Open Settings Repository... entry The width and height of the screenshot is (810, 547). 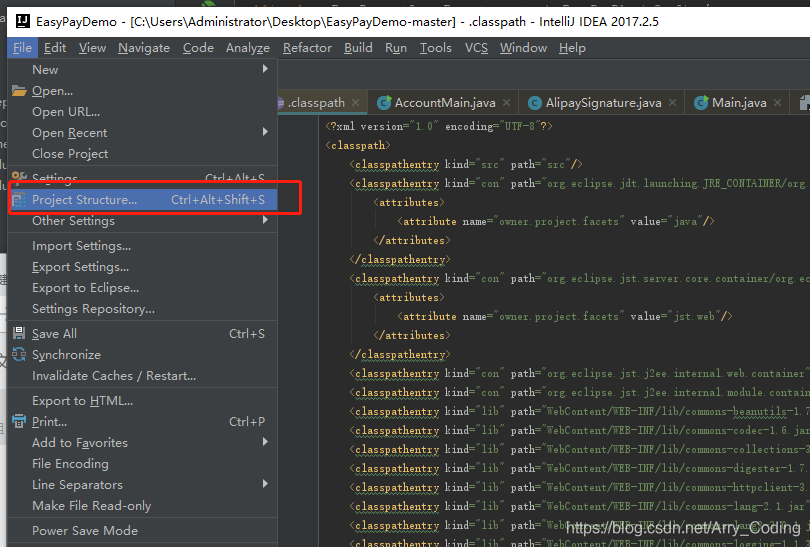143,309
